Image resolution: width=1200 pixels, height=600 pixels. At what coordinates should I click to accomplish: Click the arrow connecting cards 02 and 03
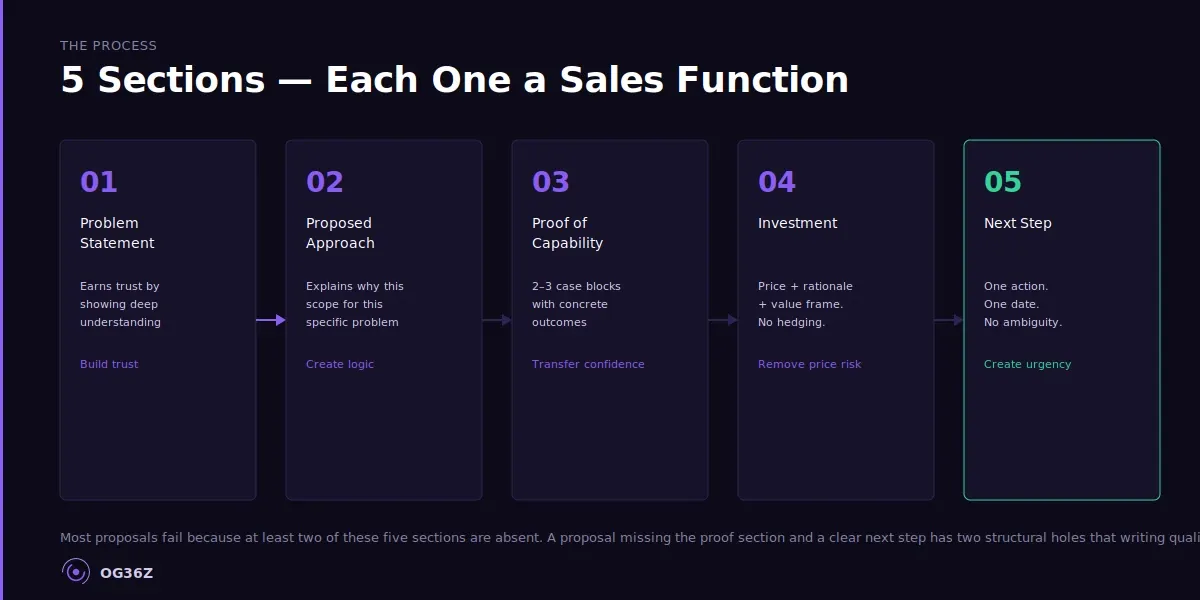(x=497, y=320)
